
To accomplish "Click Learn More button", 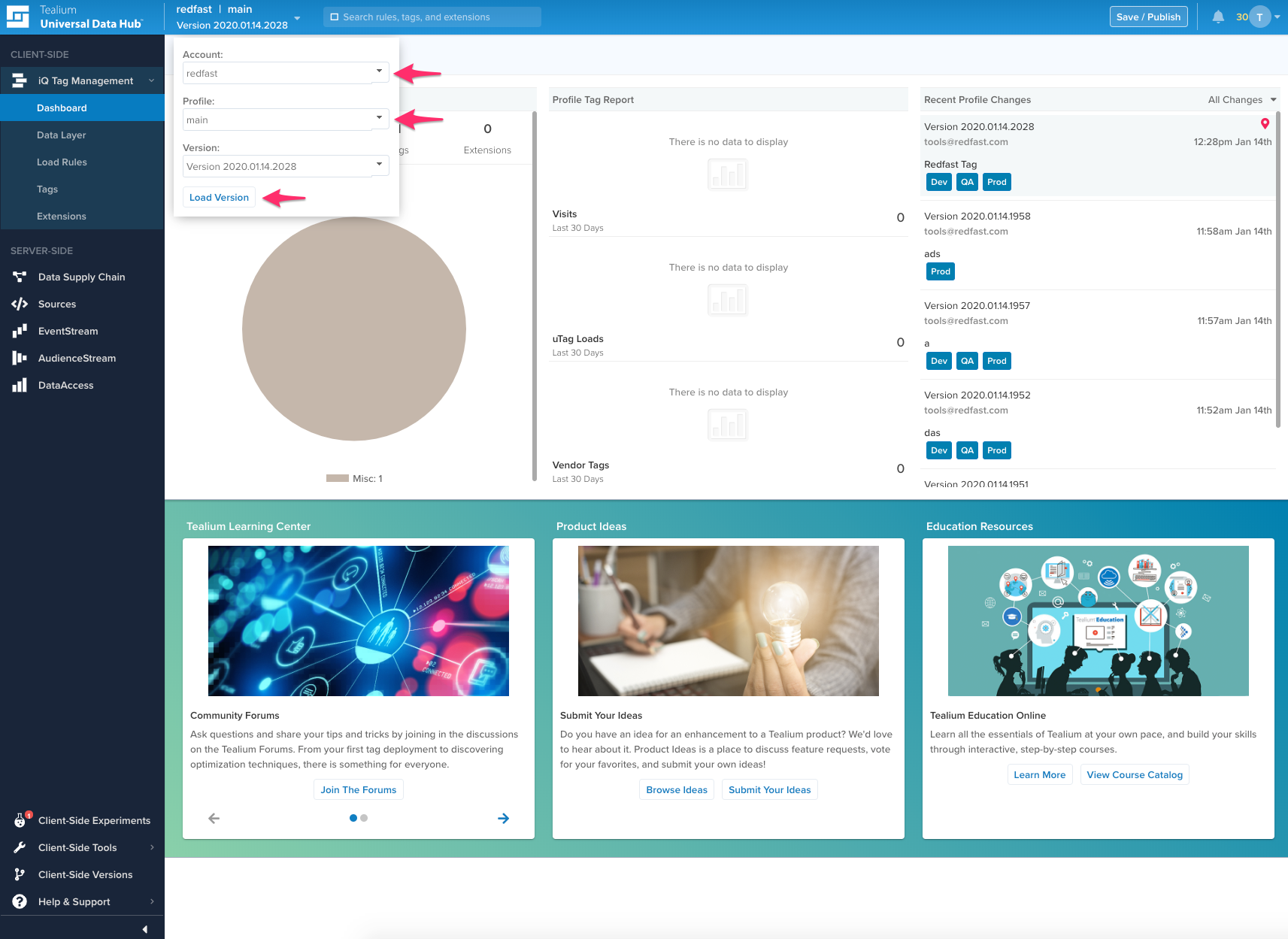I will pyautogui.click(x=1039, y=774).
